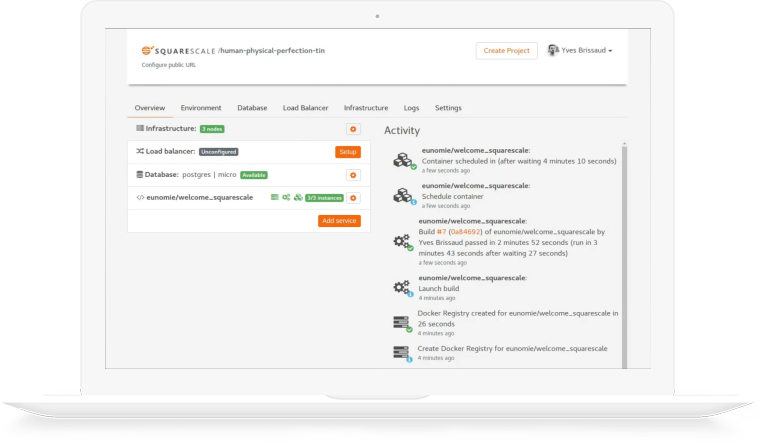Image resolution: width=762 pixels, height=443 pixels.
Task: Click the Launch build gears icon
Action: coord(401,287)
